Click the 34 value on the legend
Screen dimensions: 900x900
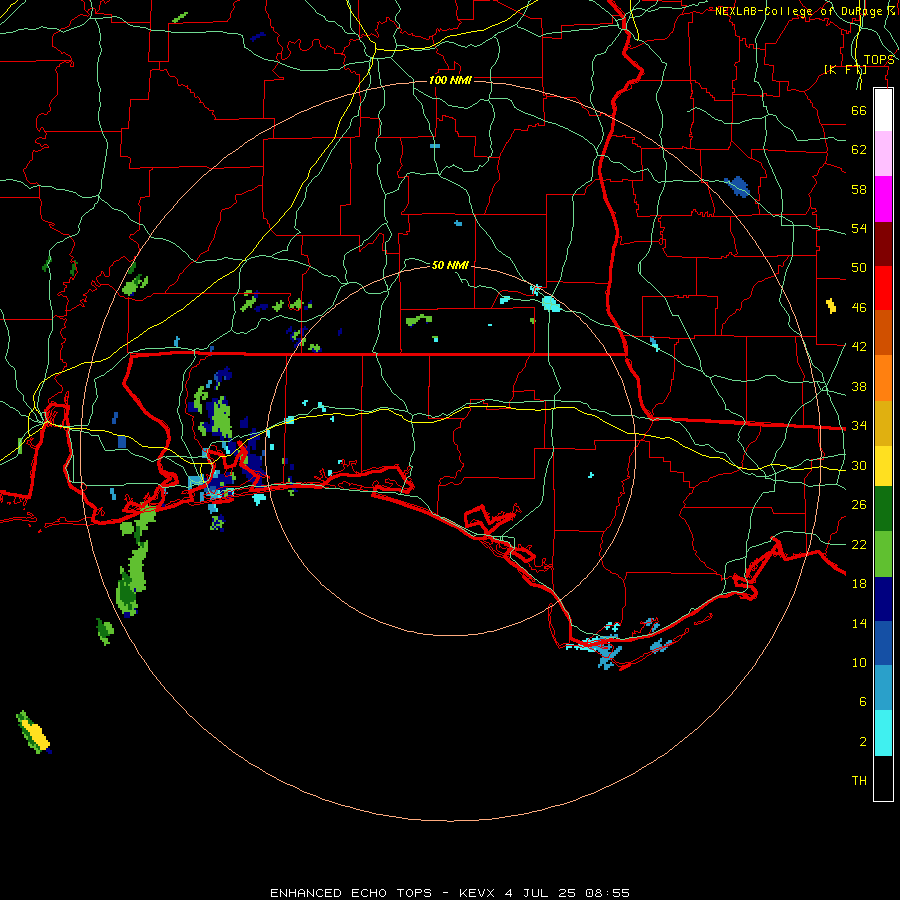pos(859,426)
